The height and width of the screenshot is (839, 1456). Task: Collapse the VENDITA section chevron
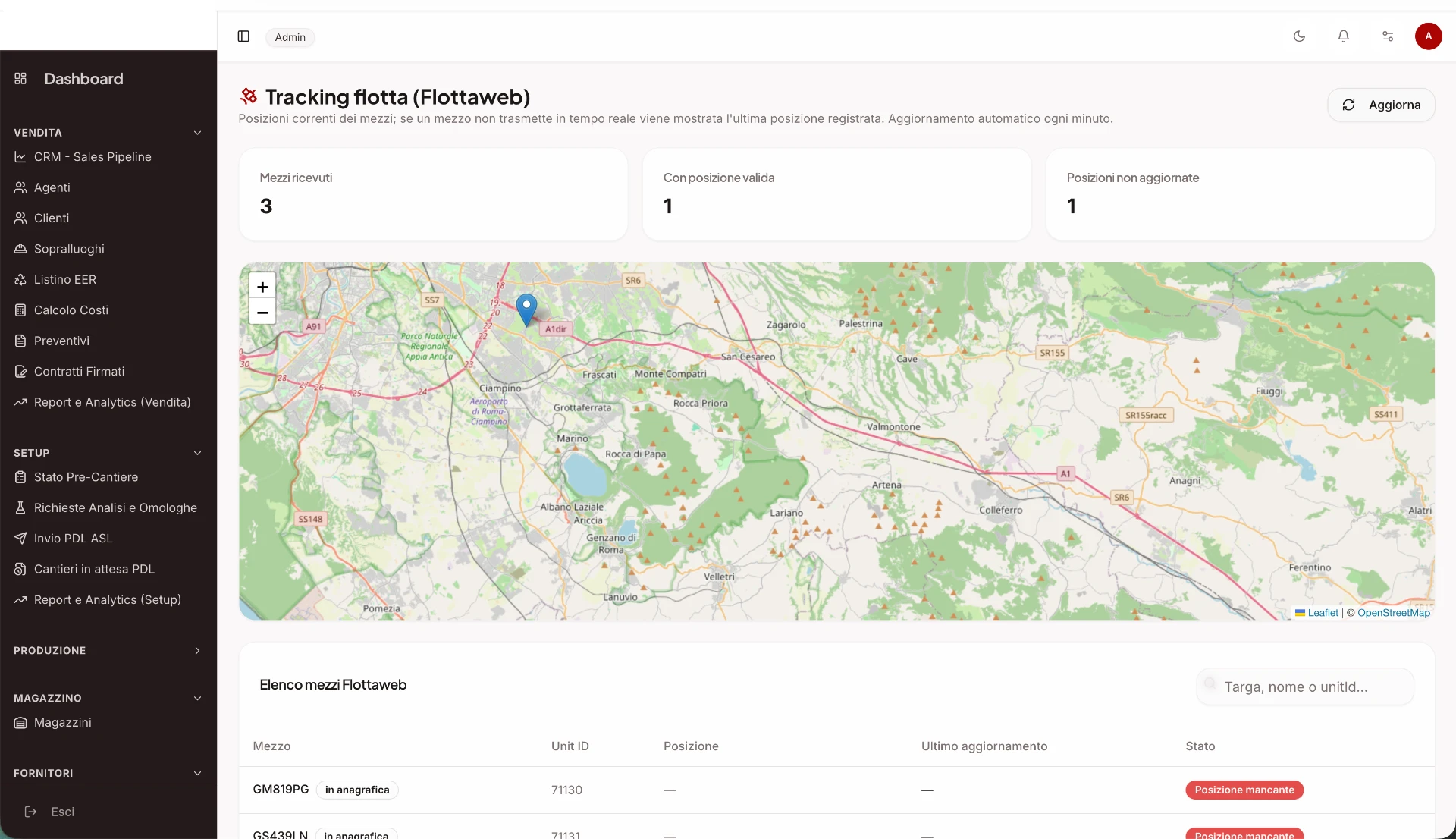click(197, 133)
